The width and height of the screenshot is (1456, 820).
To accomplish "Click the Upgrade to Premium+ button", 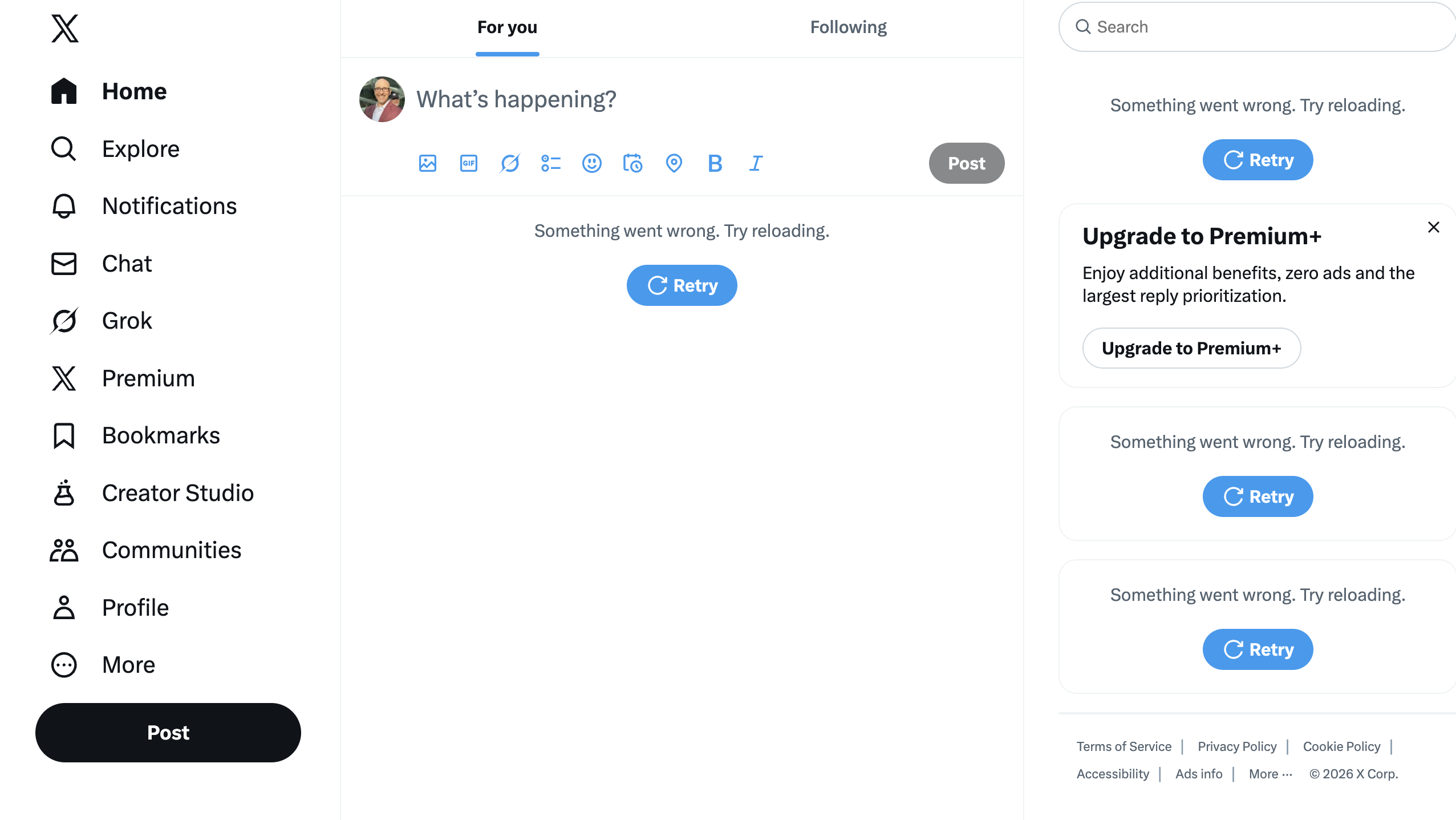I will (1191, 348).
